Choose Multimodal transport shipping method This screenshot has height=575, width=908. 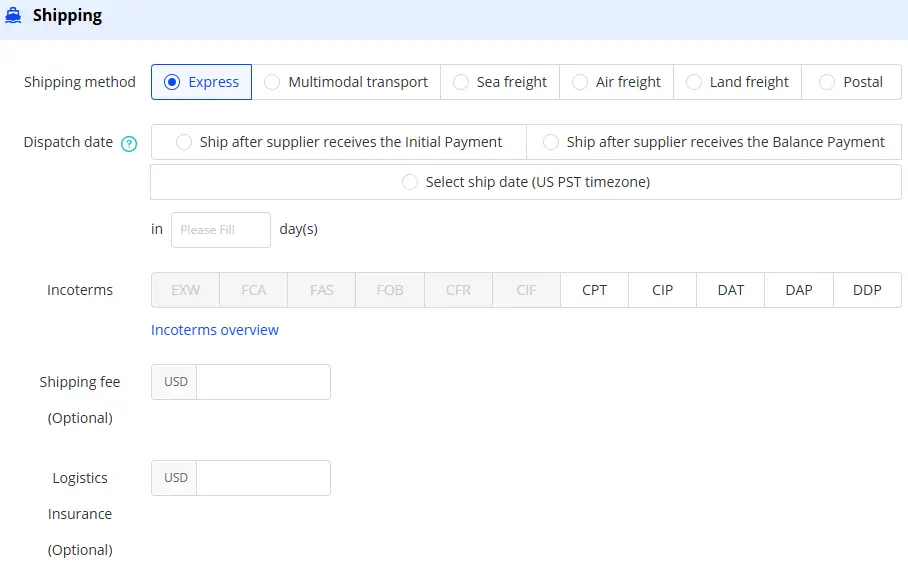click(346, 82)
